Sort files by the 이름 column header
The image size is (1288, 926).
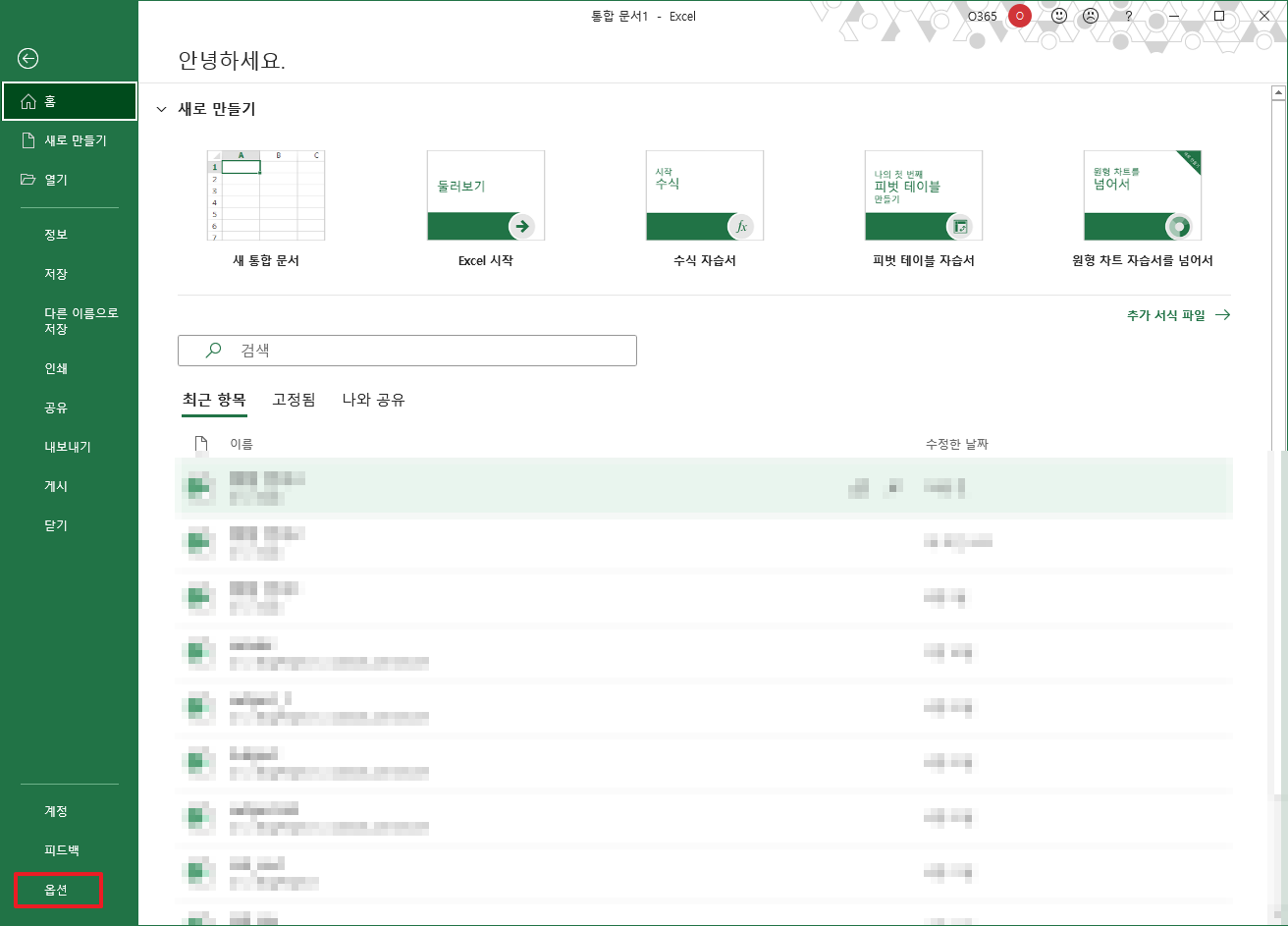click(x=241, y=444)
